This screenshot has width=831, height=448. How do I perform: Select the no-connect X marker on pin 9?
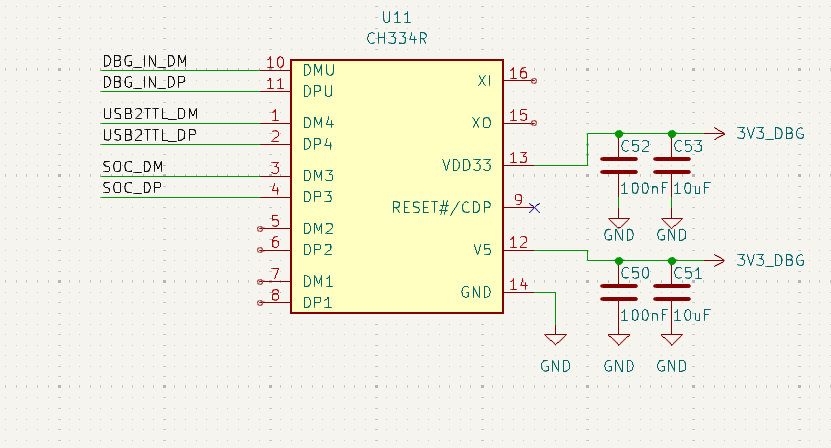tap(534, 208)
